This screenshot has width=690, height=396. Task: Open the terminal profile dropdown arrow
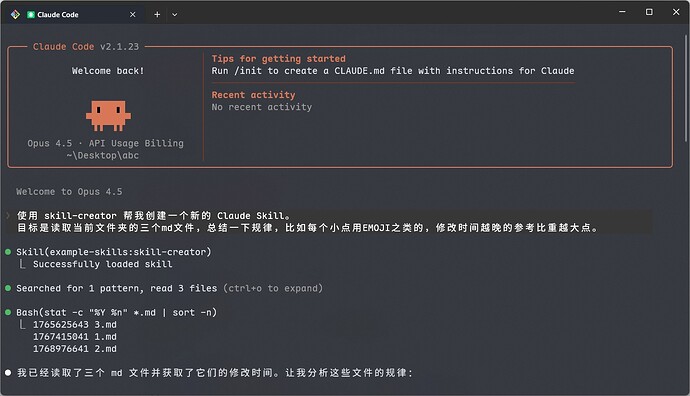[175, 15]
